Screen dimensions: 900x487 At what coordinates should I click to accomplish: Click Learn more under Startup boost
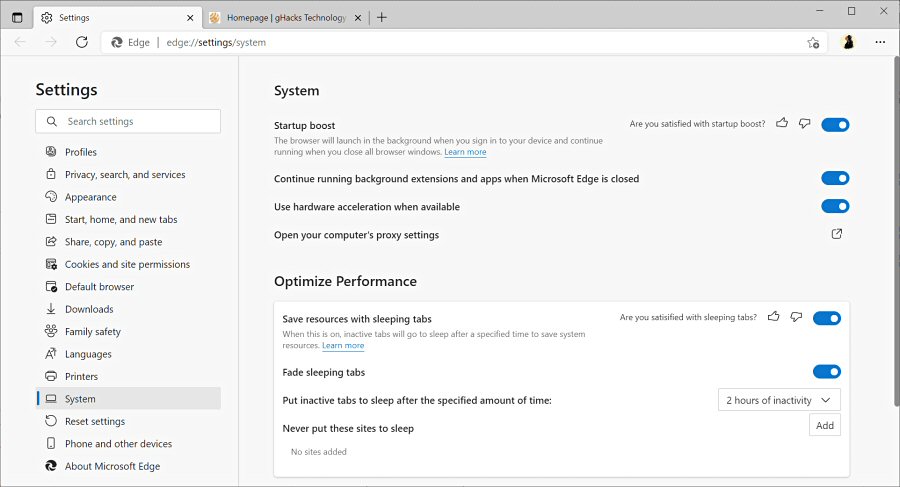click(x=465, y=152)
